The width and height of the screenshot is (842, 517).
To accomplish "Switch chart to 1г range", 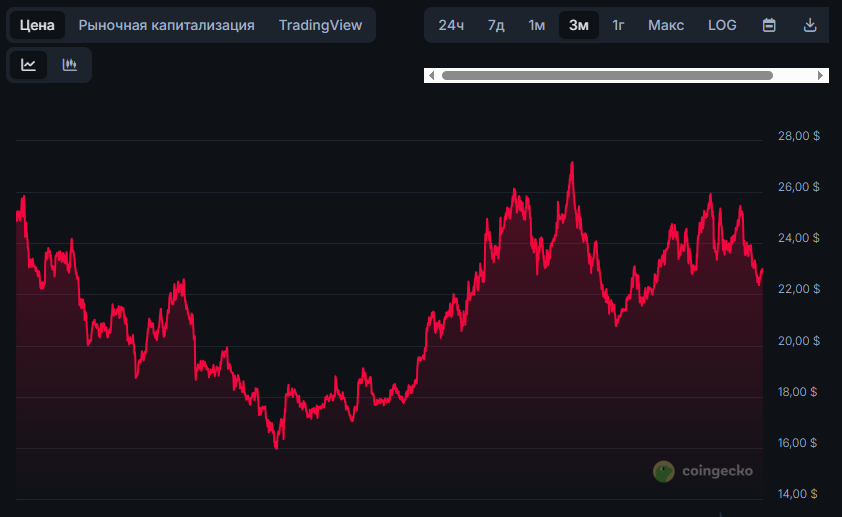I will 618,25.
